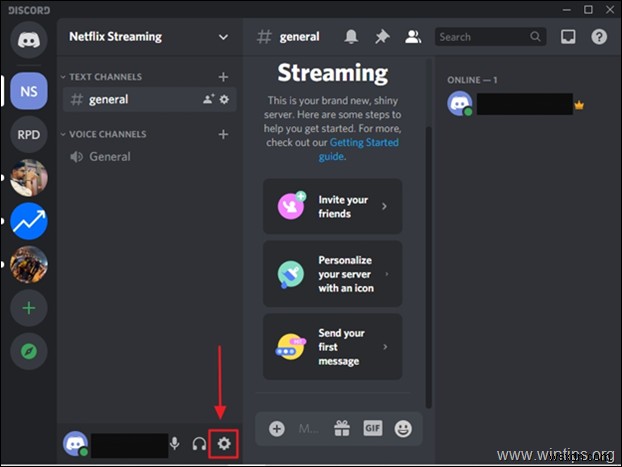Image resolution: width=622 pixels, height=467 pixels.
Task: Open User Settings gear
Action: tap(224, 444)
